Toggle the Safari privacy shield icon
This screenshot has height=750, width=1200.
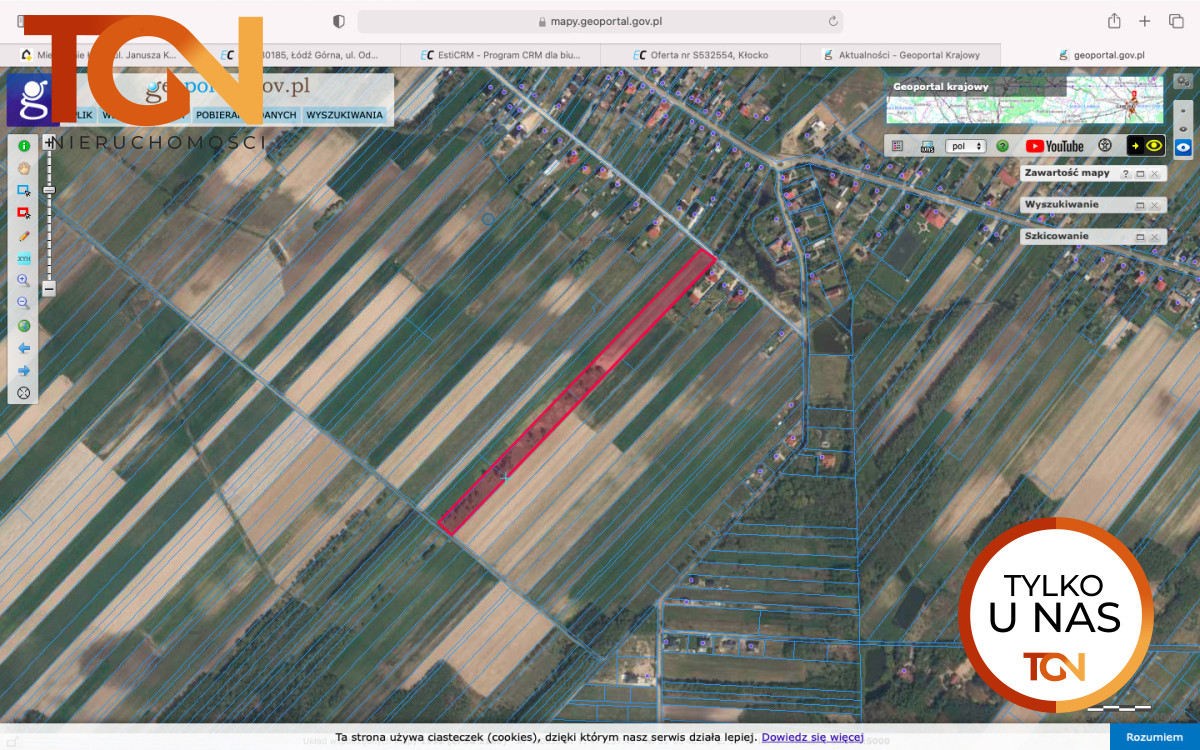point(338,21)
